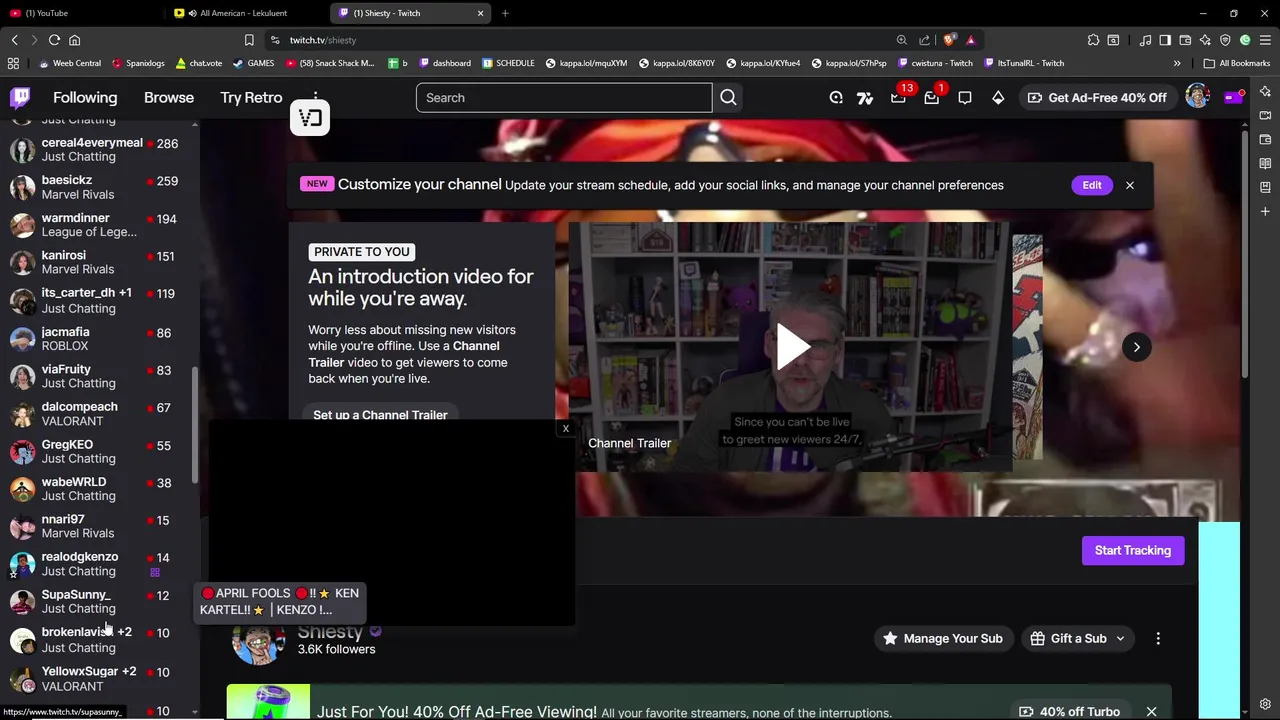Switch to the YouTube browser tab
This screenshot has height=720, width=1280.
[82, 13]
